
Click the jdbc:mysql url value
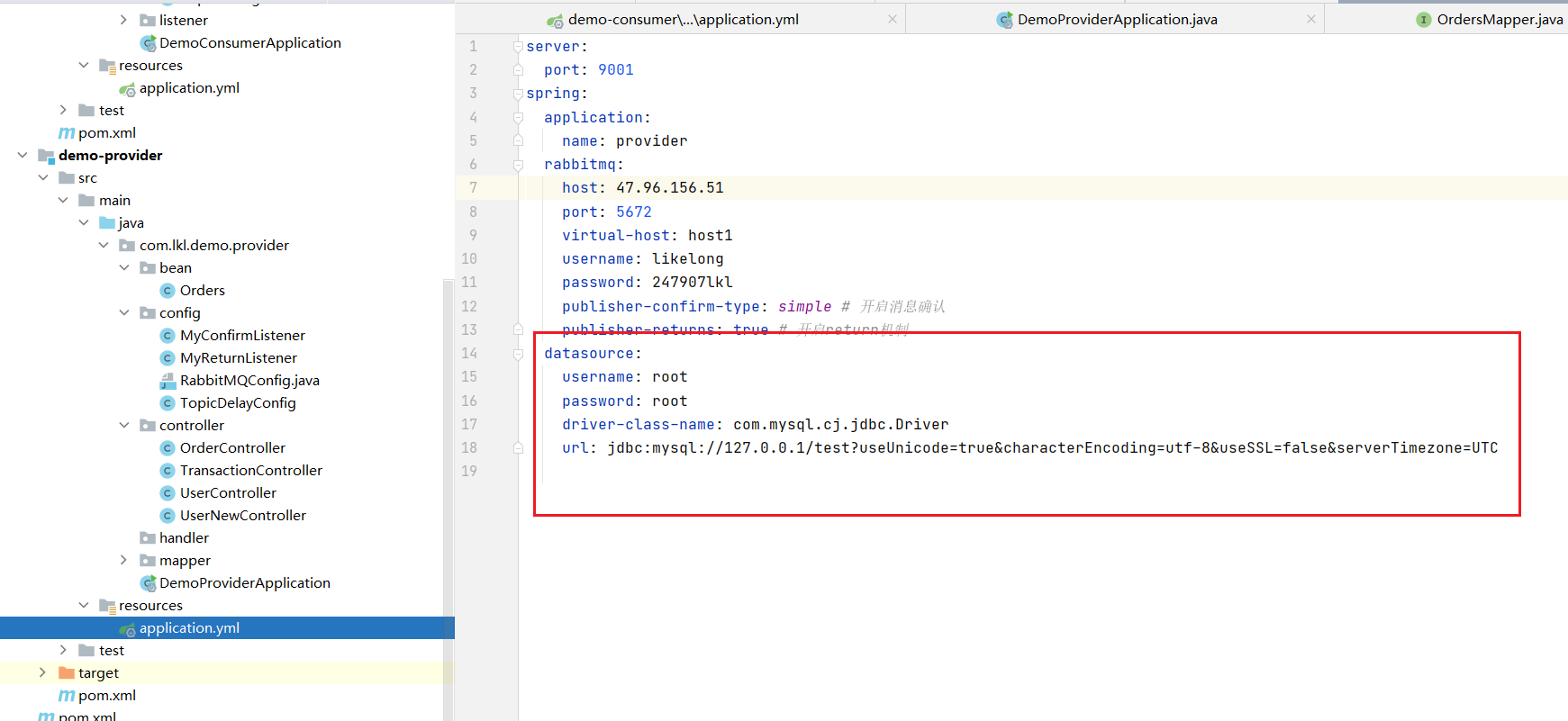(1053, 448)
